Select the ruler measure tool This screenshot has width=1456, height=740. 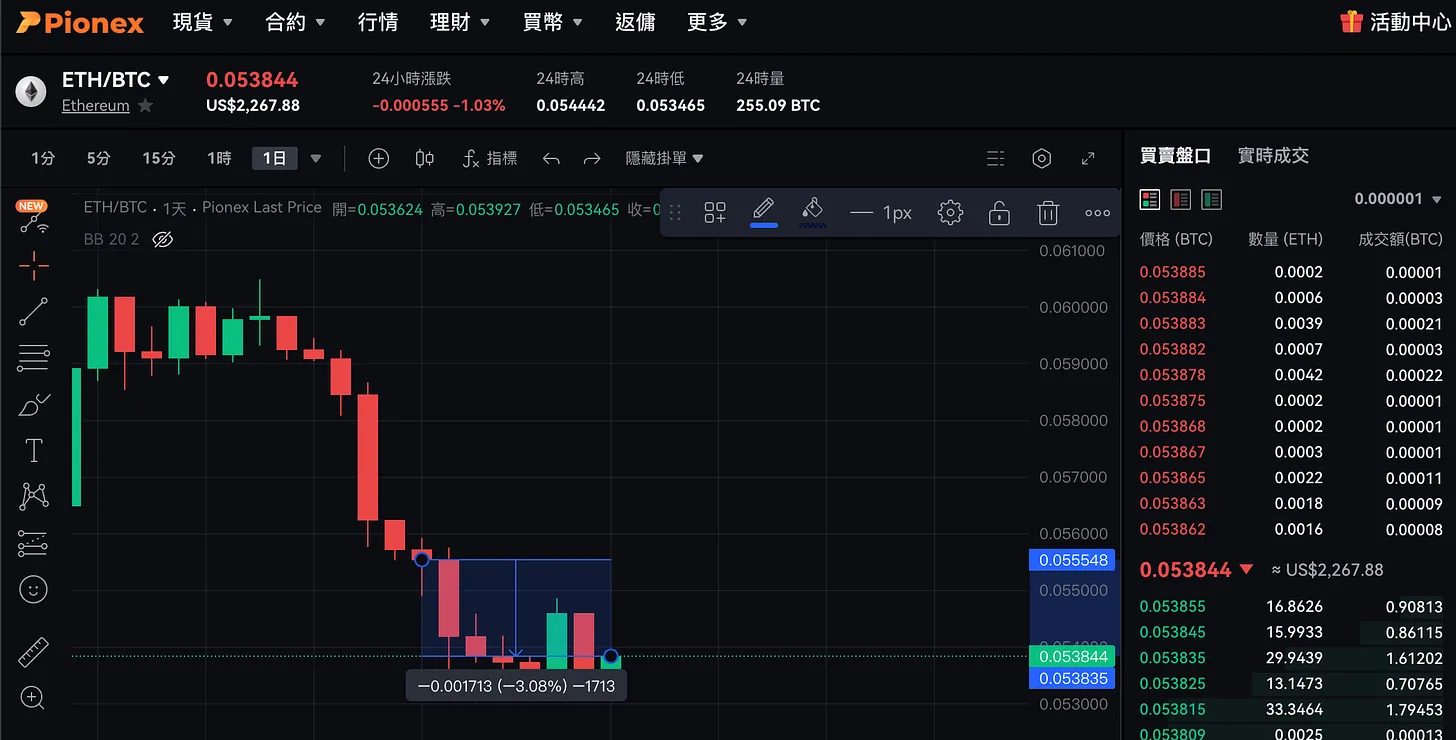pyautogui.click(x=33, y=652)
